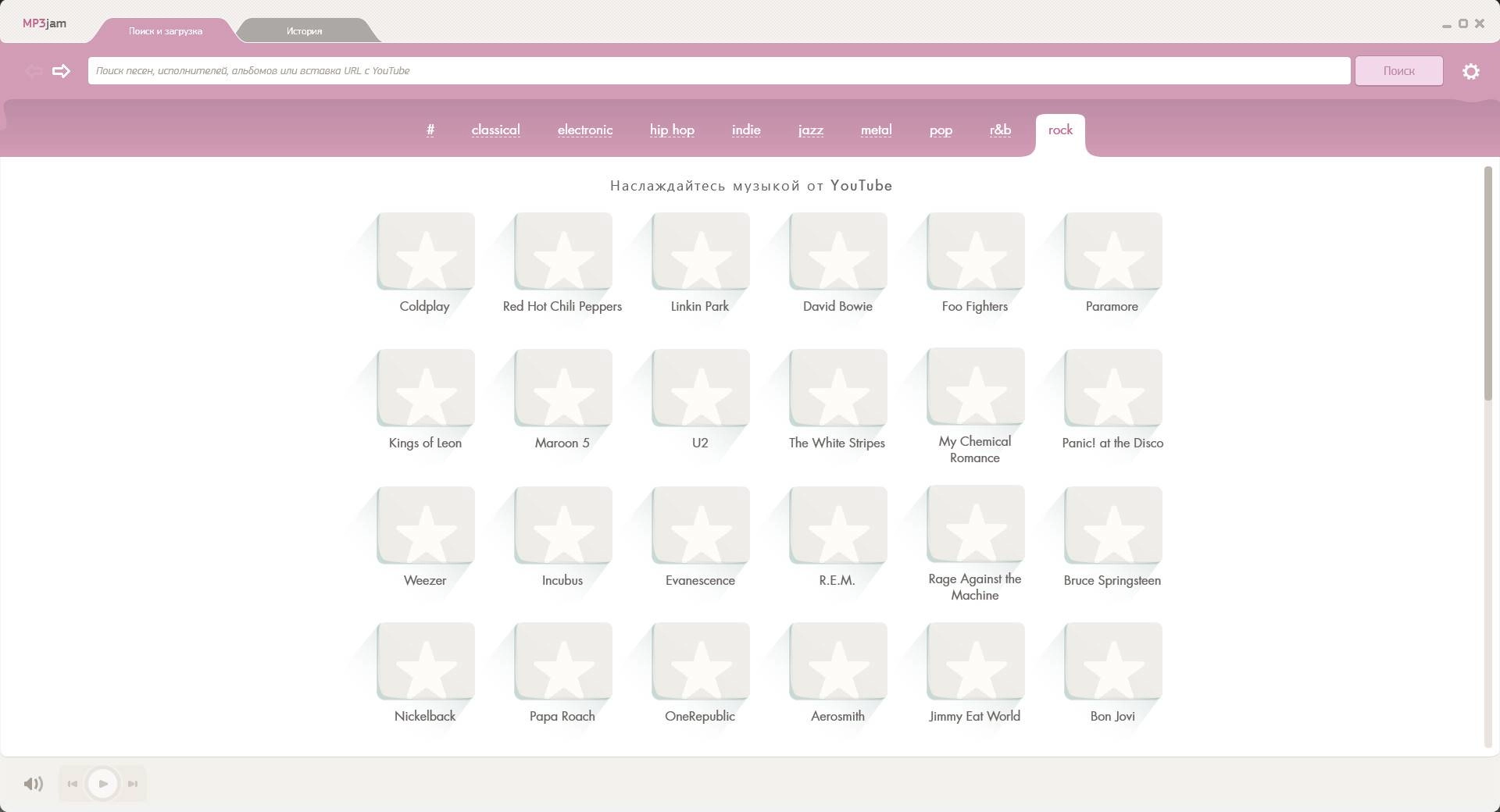
Task: Select the r&b genre tab
Action: 1000,130
